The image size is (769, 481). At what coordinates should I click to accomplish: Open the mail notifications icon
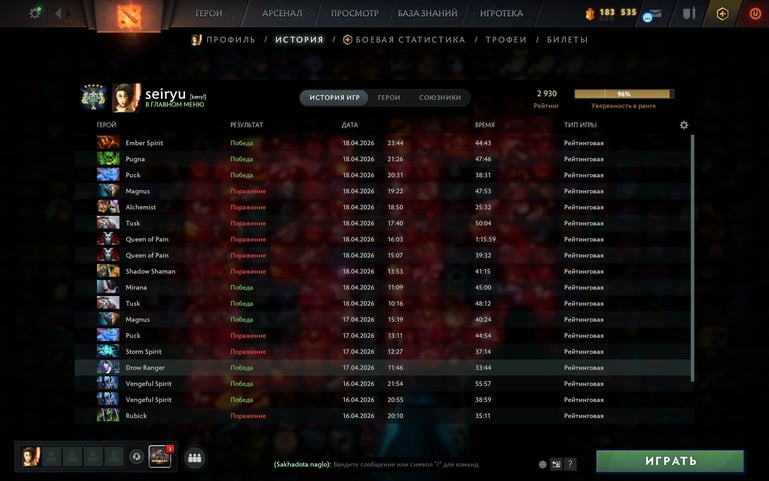[x=653, y=15]
